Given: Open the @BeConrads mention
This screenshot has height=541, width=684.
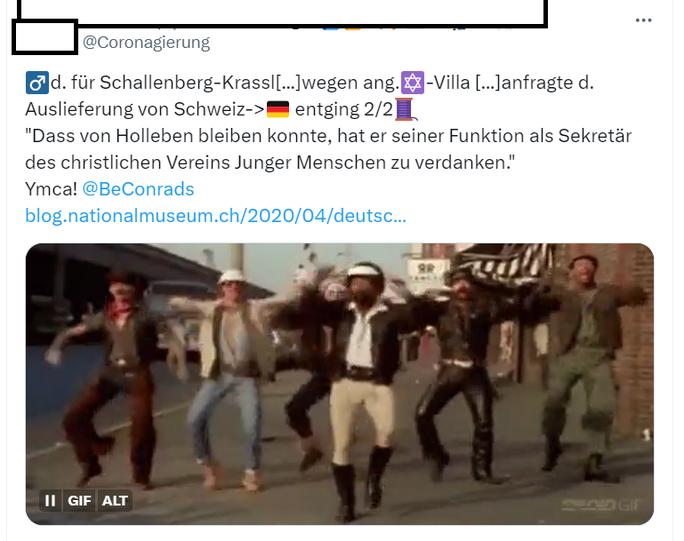Looking at the screenshot, I should coord(138,189).
